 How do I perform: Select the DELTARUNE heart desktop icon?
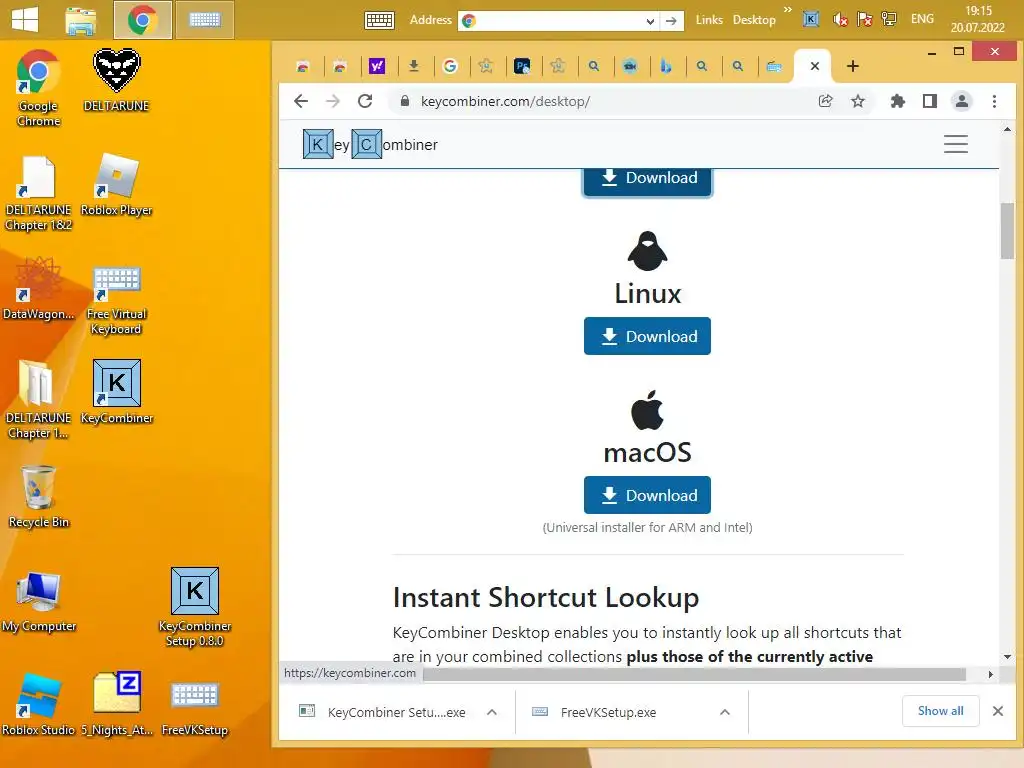pos(116,80)
